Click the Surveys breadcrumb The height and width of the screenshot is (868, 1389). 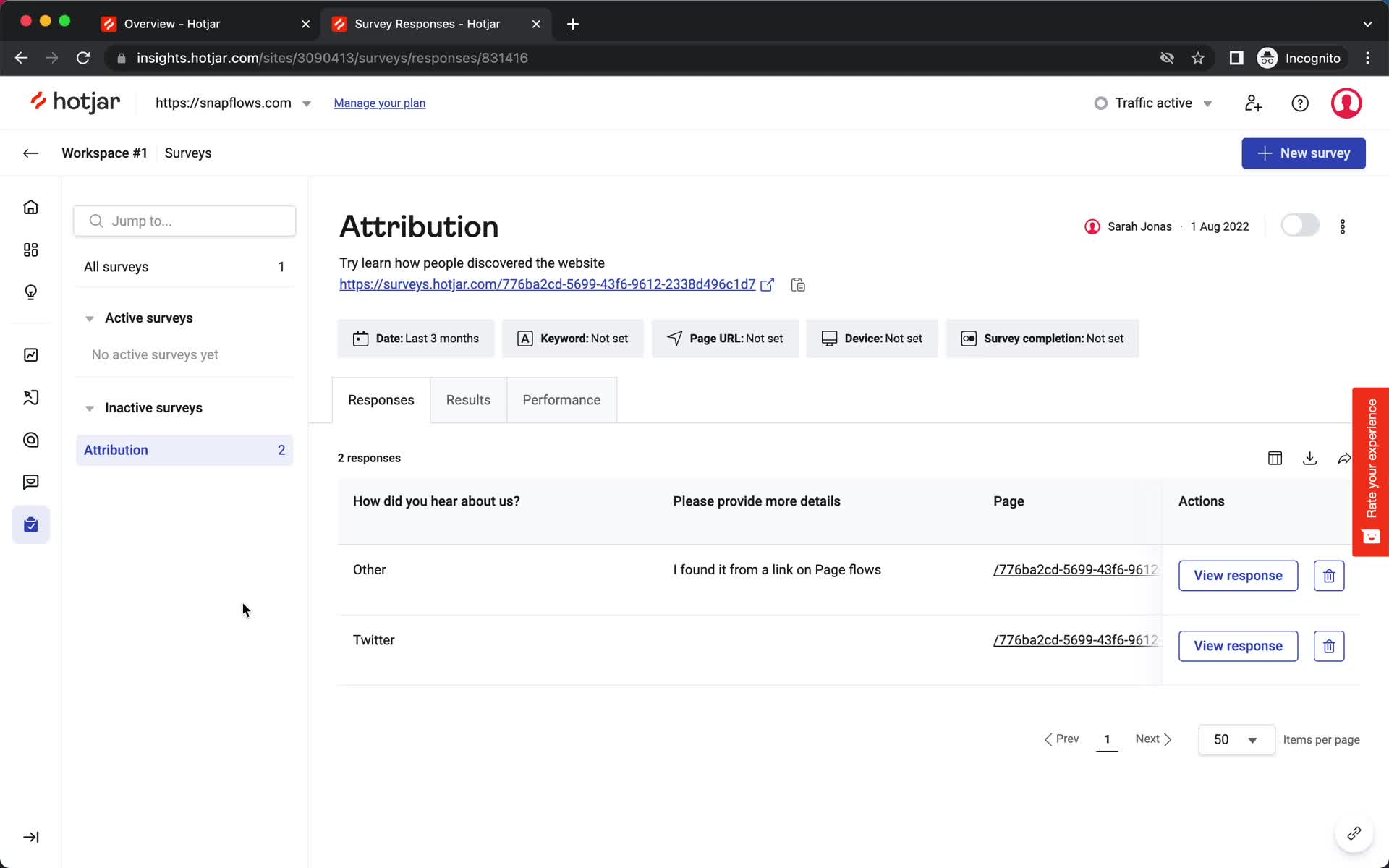point(188,153)
